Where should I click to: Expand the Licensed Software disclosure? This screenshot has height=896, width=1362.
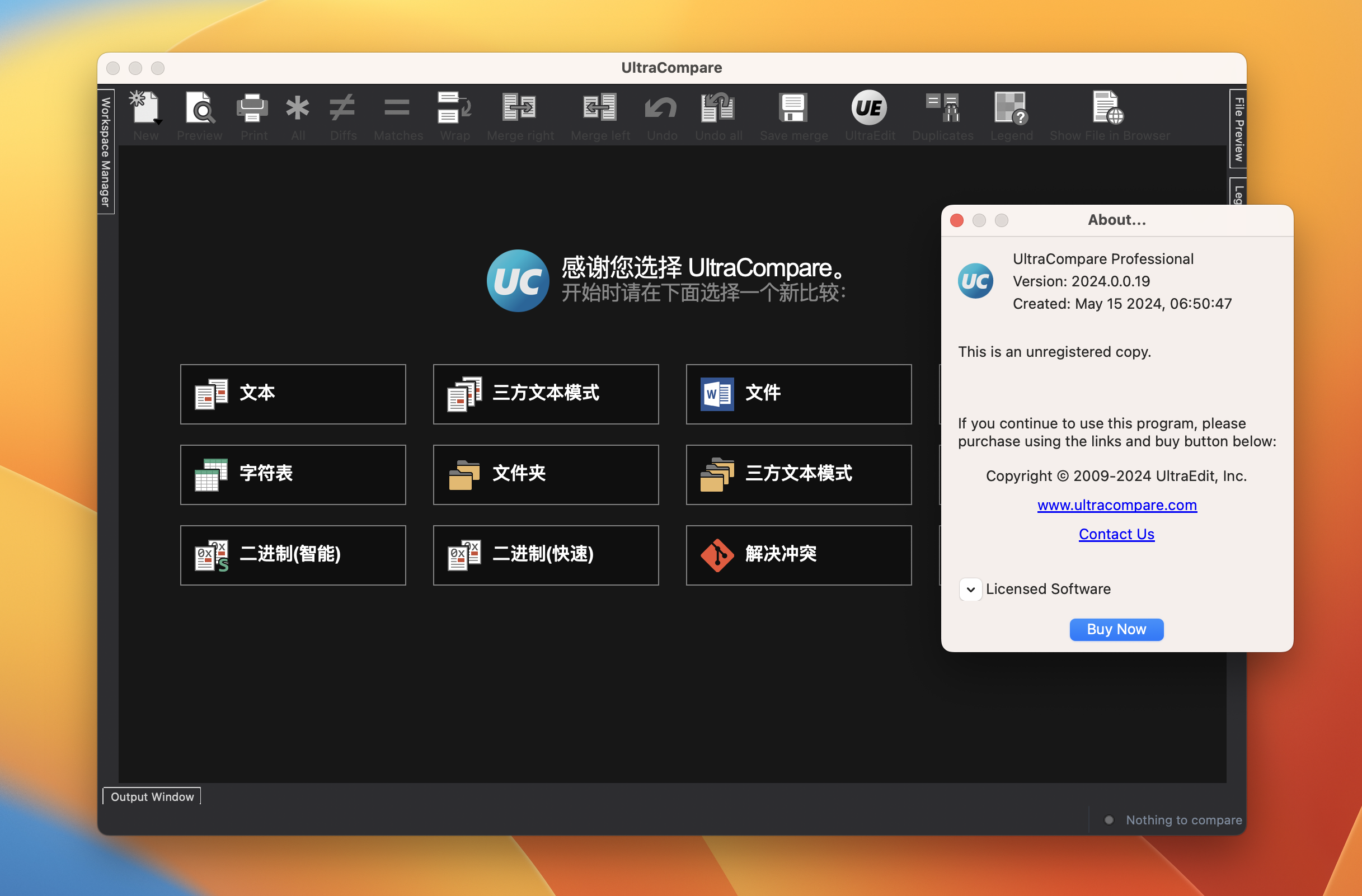(x=970, y=590)
